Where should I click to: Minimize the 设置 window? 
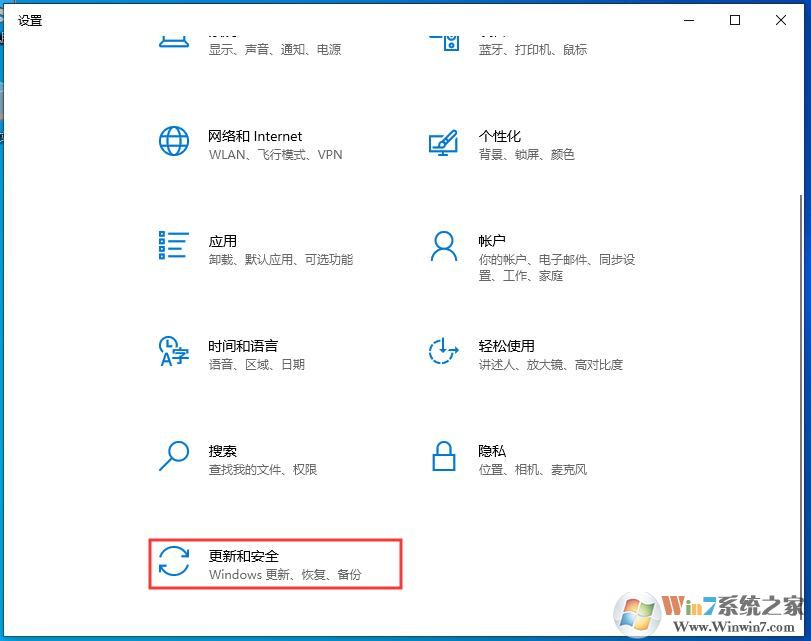[x=688, y=20]
